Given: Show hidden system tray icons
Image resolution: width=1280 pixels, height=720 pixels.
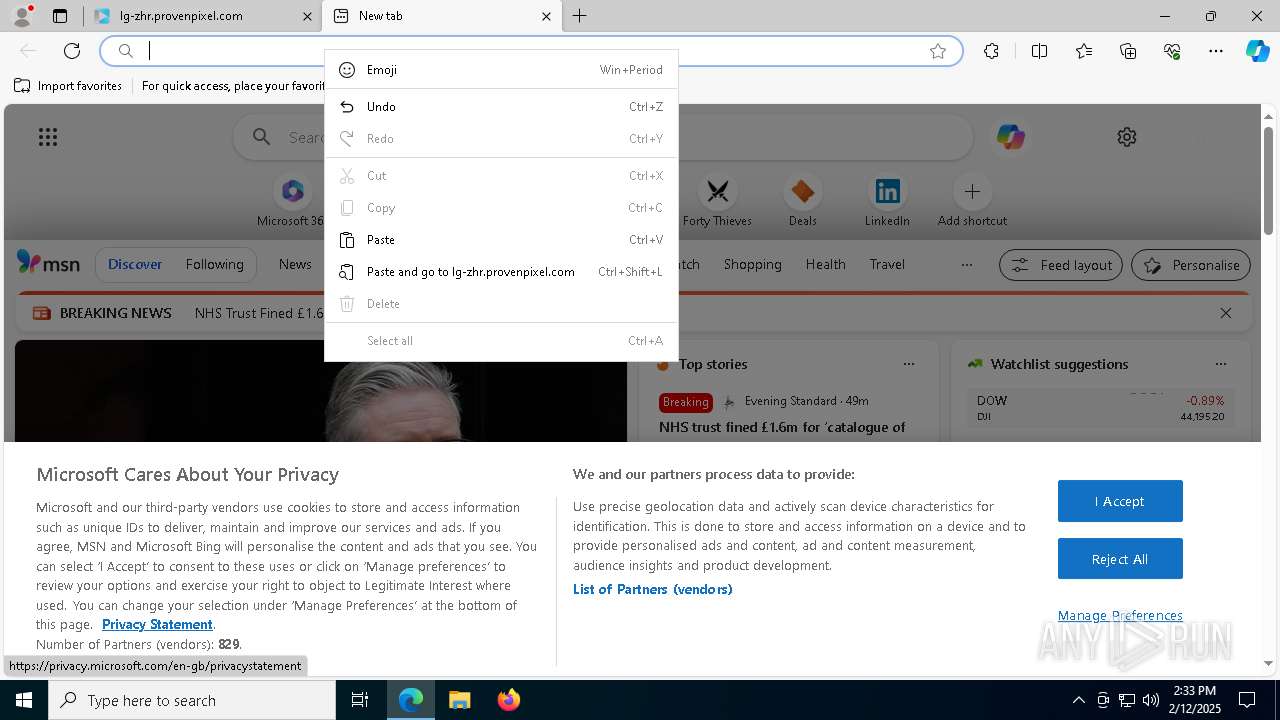Looking at the screenshot, I should pos(1078,700).
